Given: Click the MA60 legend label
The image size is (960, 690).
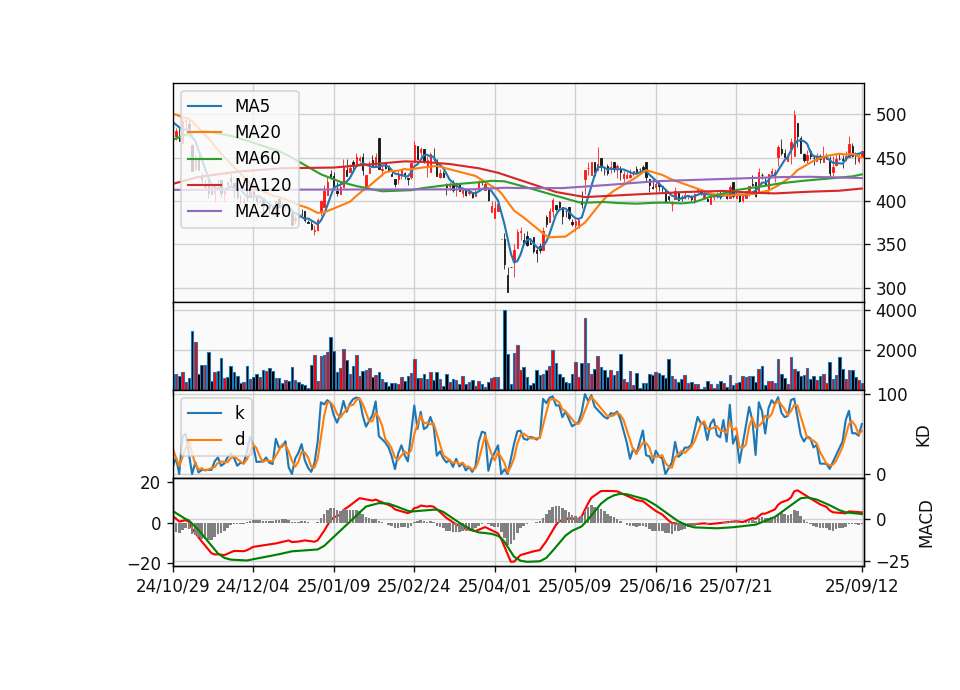Looking at the screenshot, I should (257, 159).
